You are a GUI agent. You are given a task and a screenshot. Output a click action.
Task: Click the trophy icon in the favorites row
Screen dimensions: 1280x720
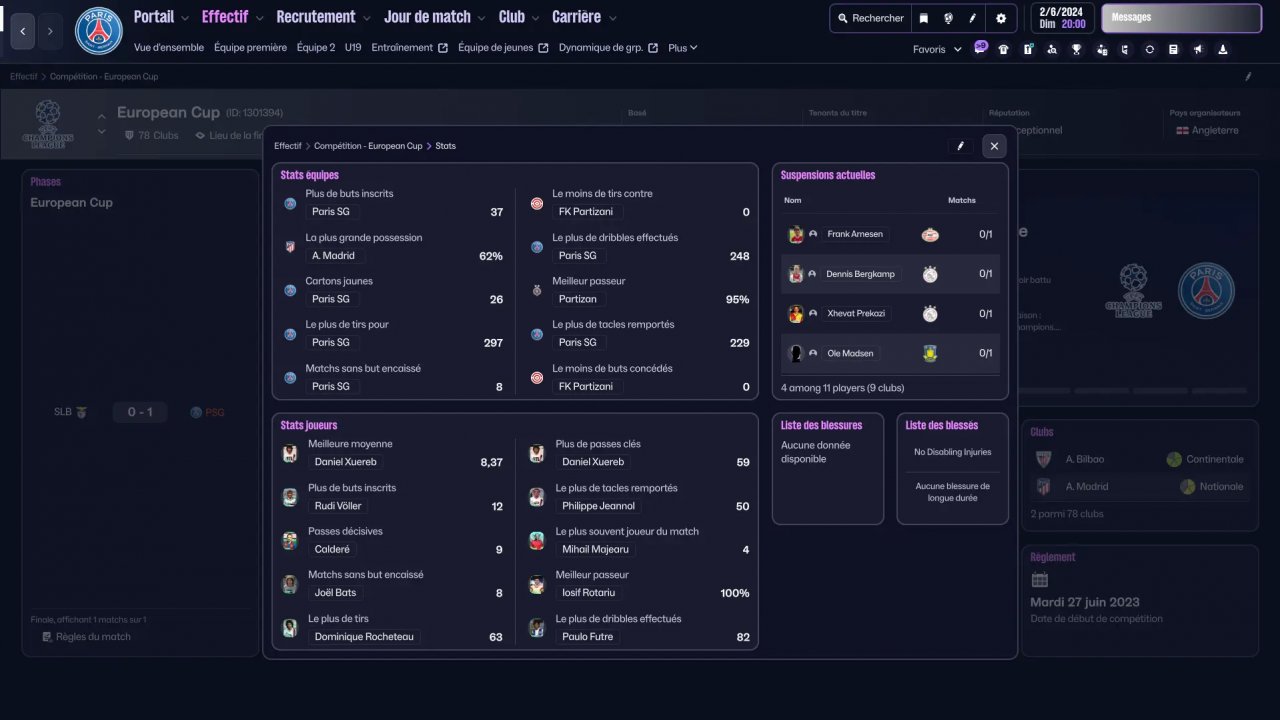pyautogui.click(x=1077, y=49)
